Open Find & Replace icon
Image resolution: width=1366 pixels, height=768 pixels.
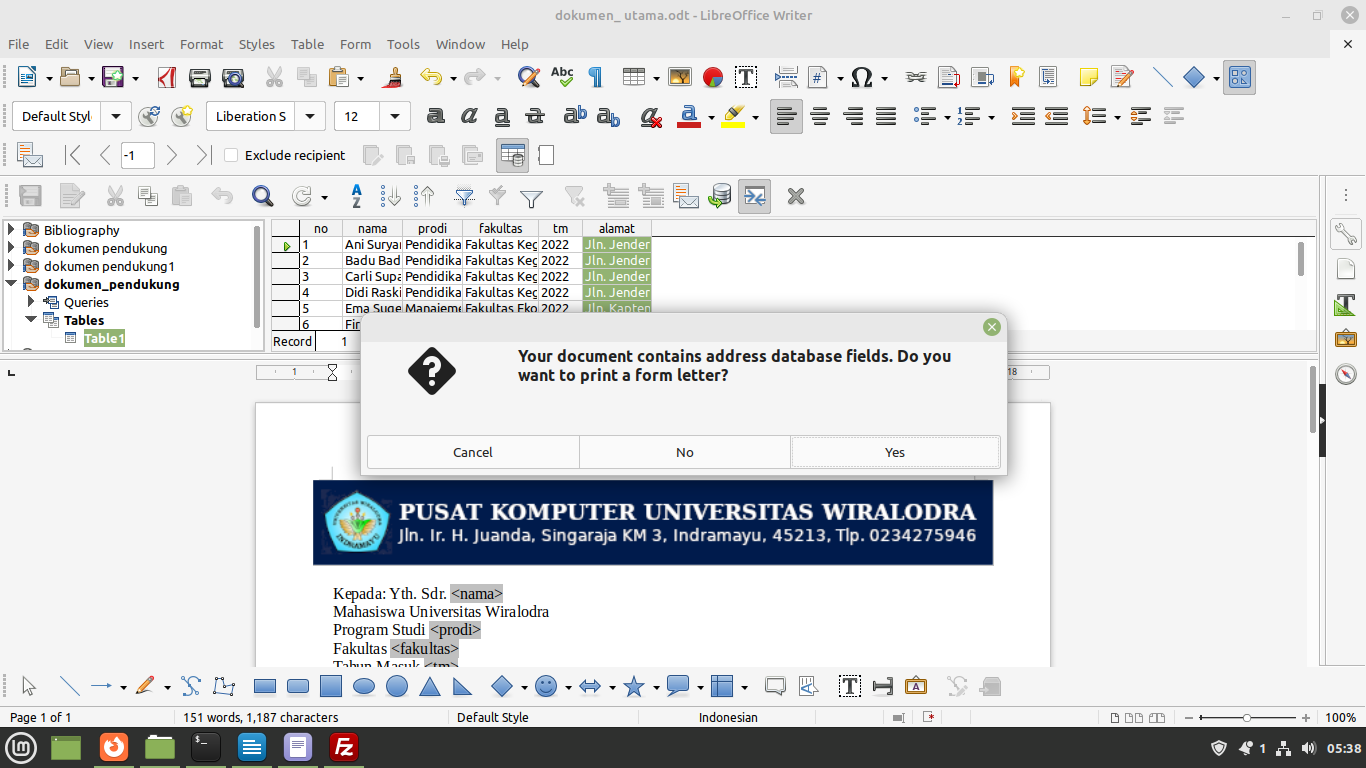click(529, 77)
